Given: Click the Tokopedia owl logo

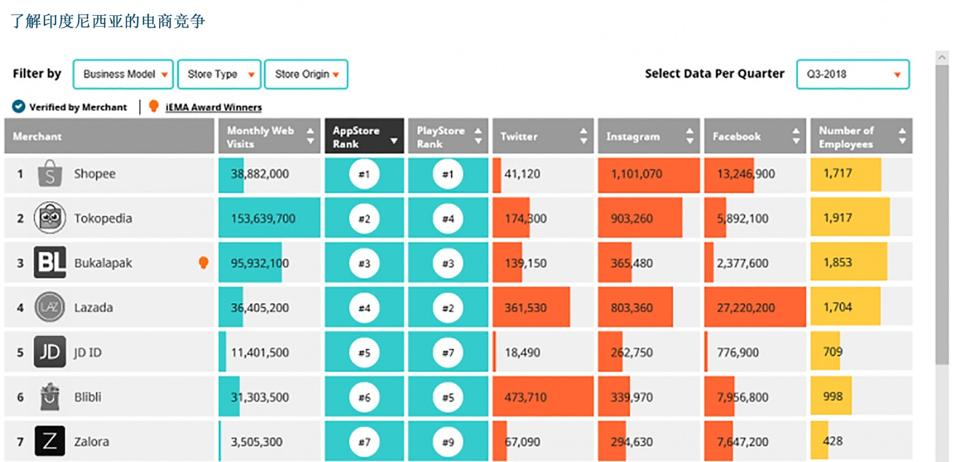Looking at the screenshot, I should (x=50, y=218).
